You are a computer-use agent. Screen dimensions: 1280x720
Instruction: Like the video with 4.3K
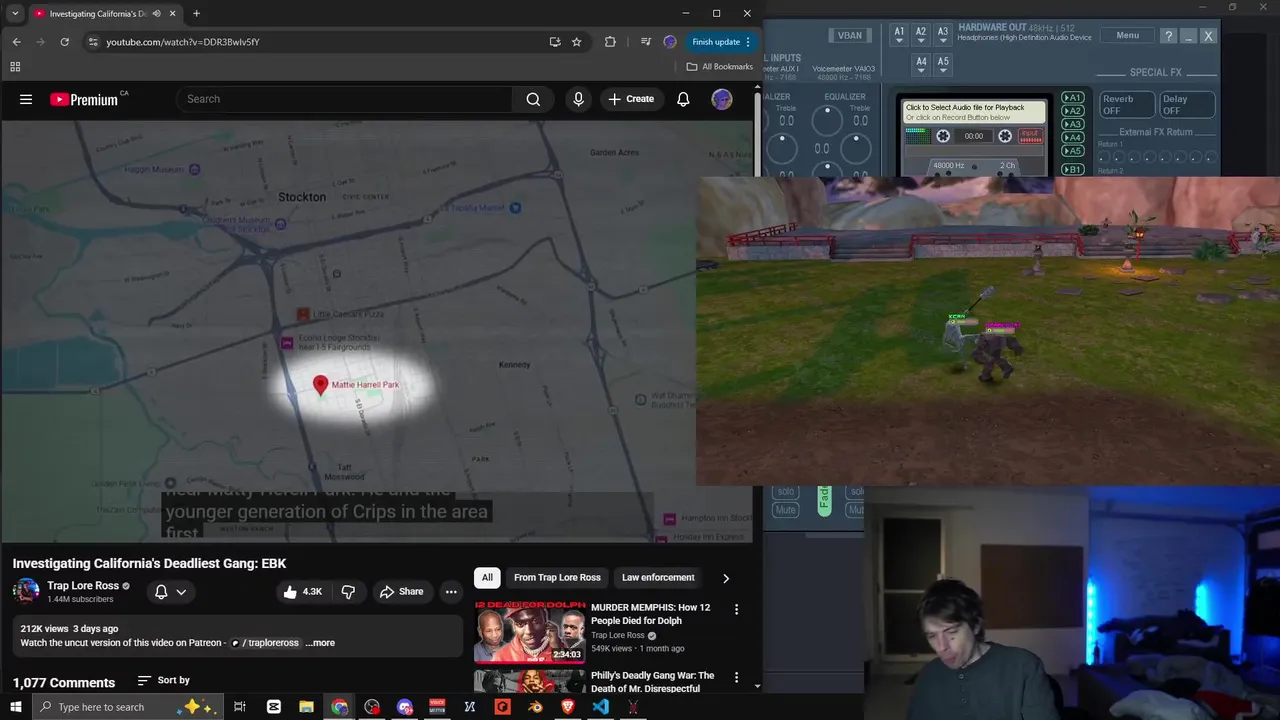pyautogui.click(x=302, y=592)
